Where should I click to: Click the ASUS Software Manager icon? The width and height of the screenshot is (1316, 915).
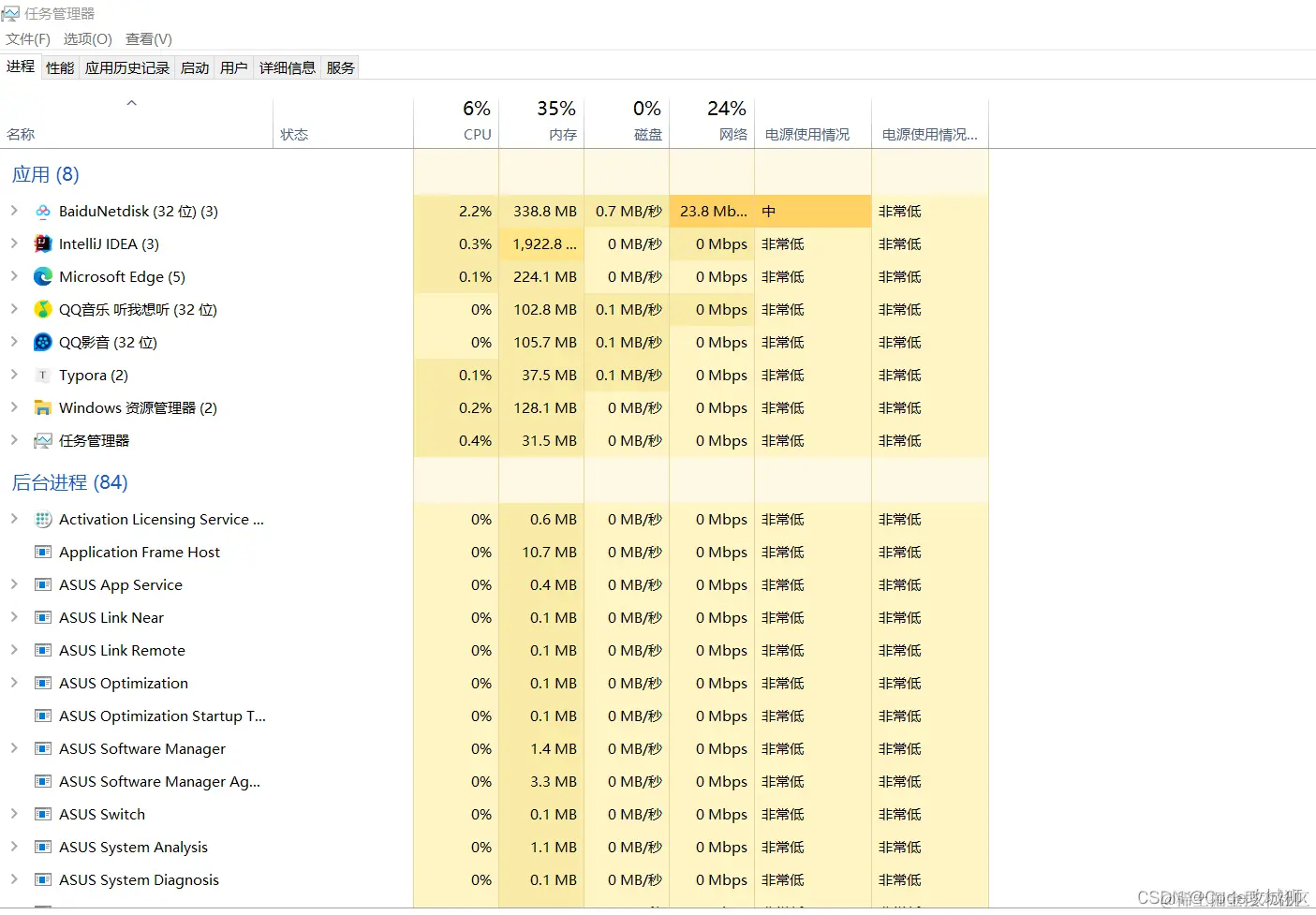pyautogui.click(x=43, y=749)
